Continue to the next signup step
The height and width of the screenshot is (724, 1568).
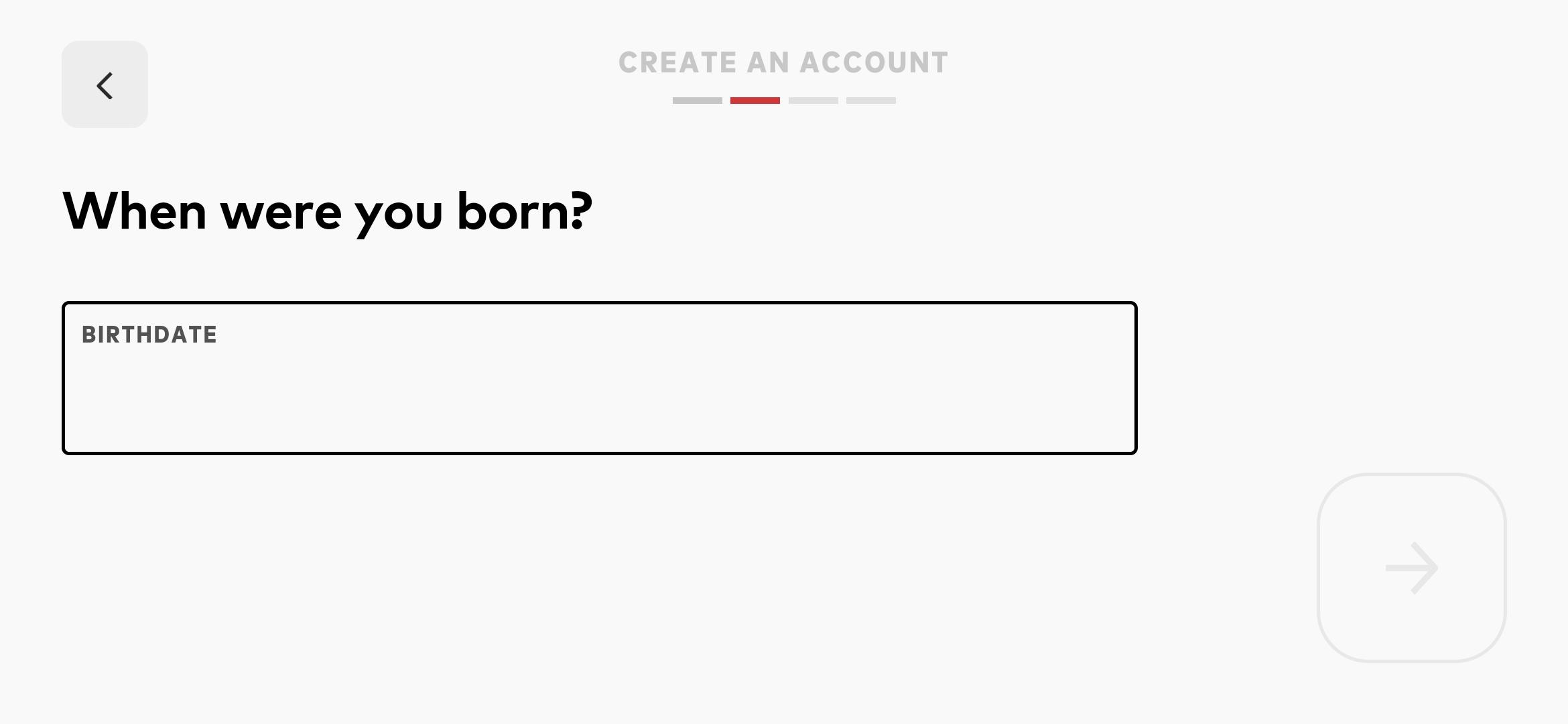1411,568
